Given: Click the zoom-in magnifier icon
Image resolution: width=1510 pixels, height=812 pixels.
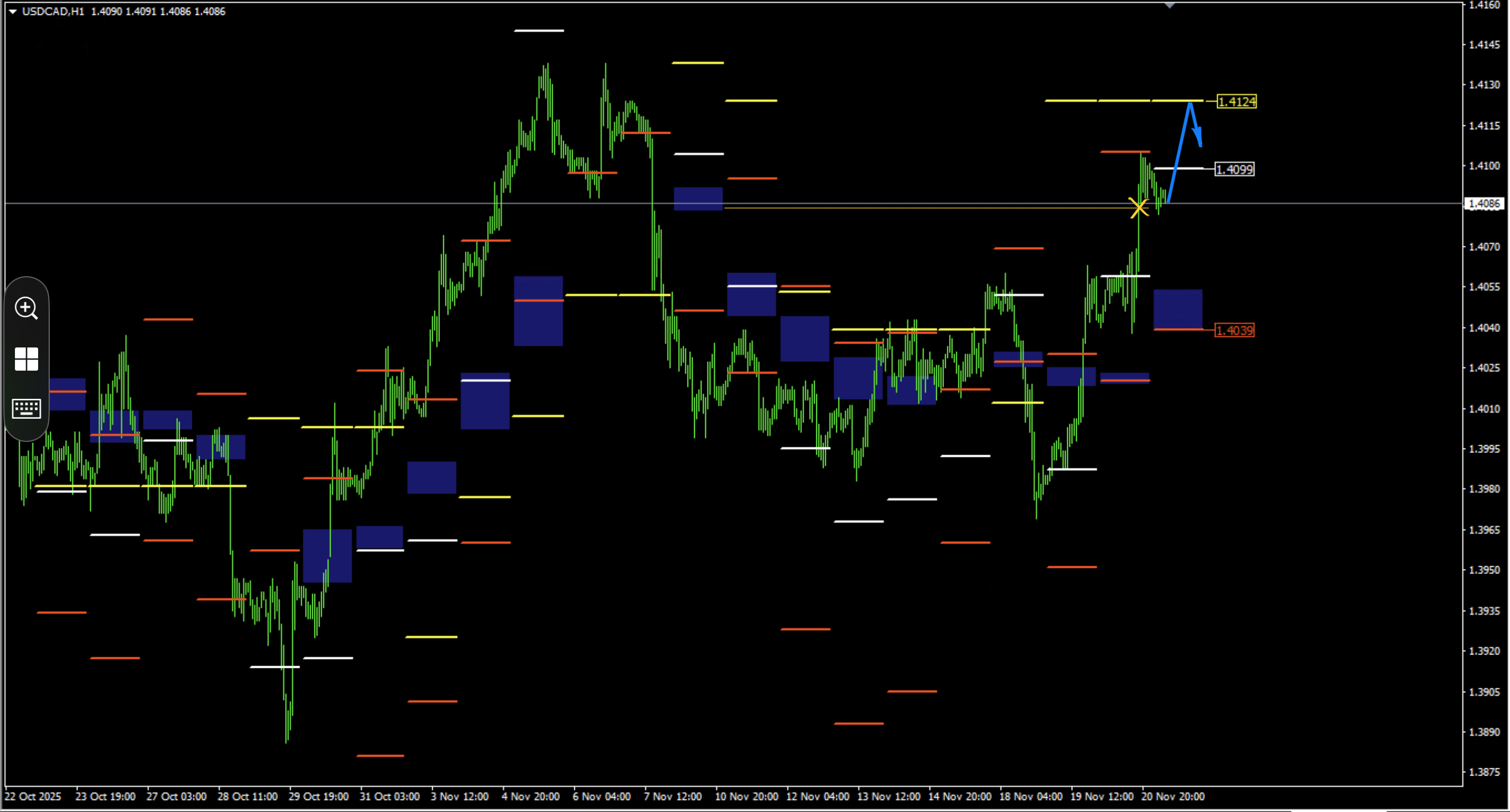Looking at the screenshot, I should pos(27,308).
